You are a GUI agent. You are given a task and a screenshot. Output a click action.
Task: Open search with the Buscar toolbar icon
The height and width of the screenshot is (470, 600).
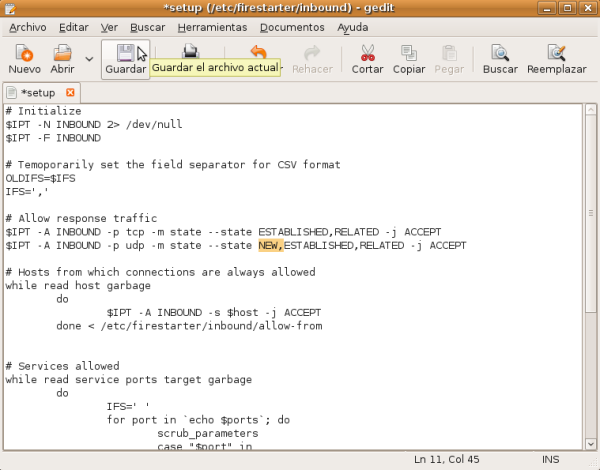click(500, 53)
